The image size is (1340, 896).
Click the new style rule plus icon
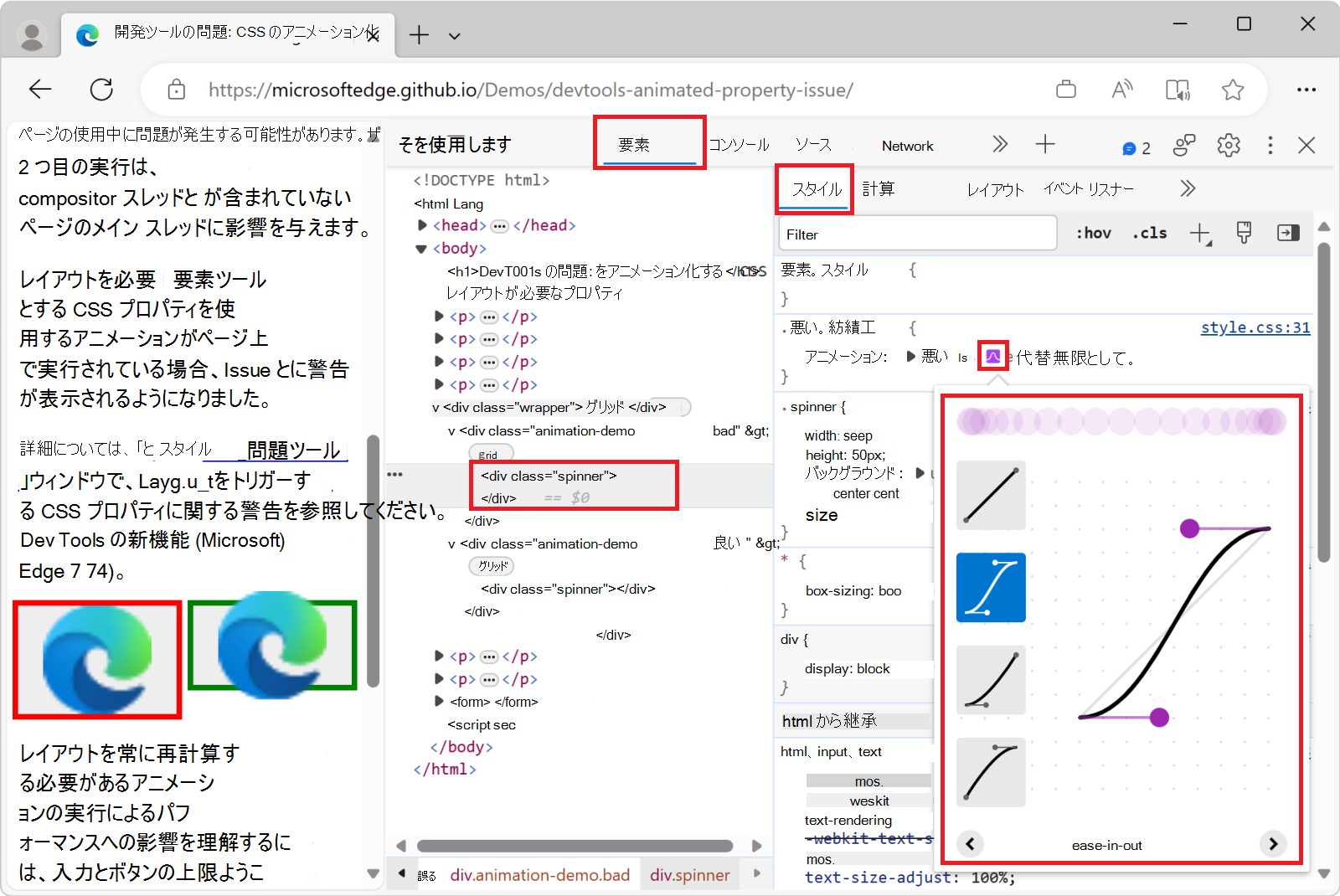(1199, 234)
